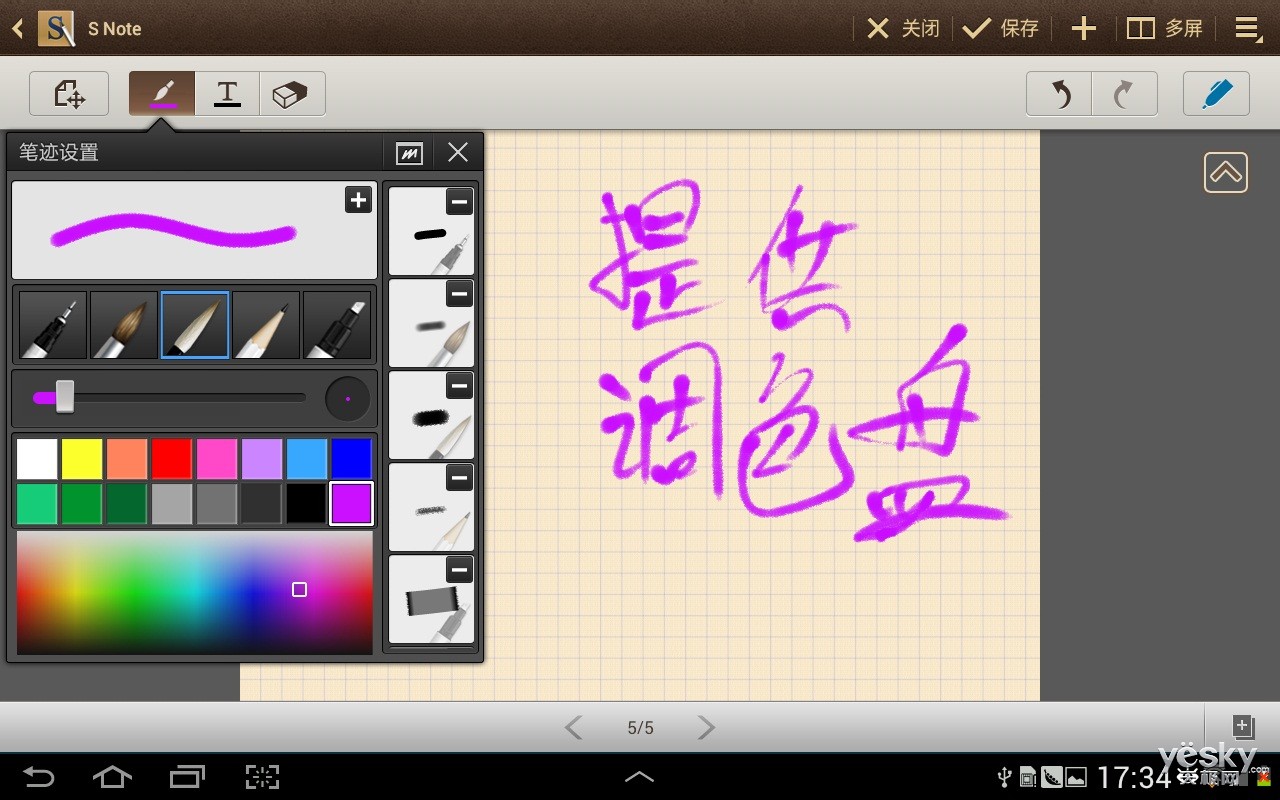Screen dimensions: 1280x800
Task: Expand the mini apps tray arrow
Action: tap(640, 777)
